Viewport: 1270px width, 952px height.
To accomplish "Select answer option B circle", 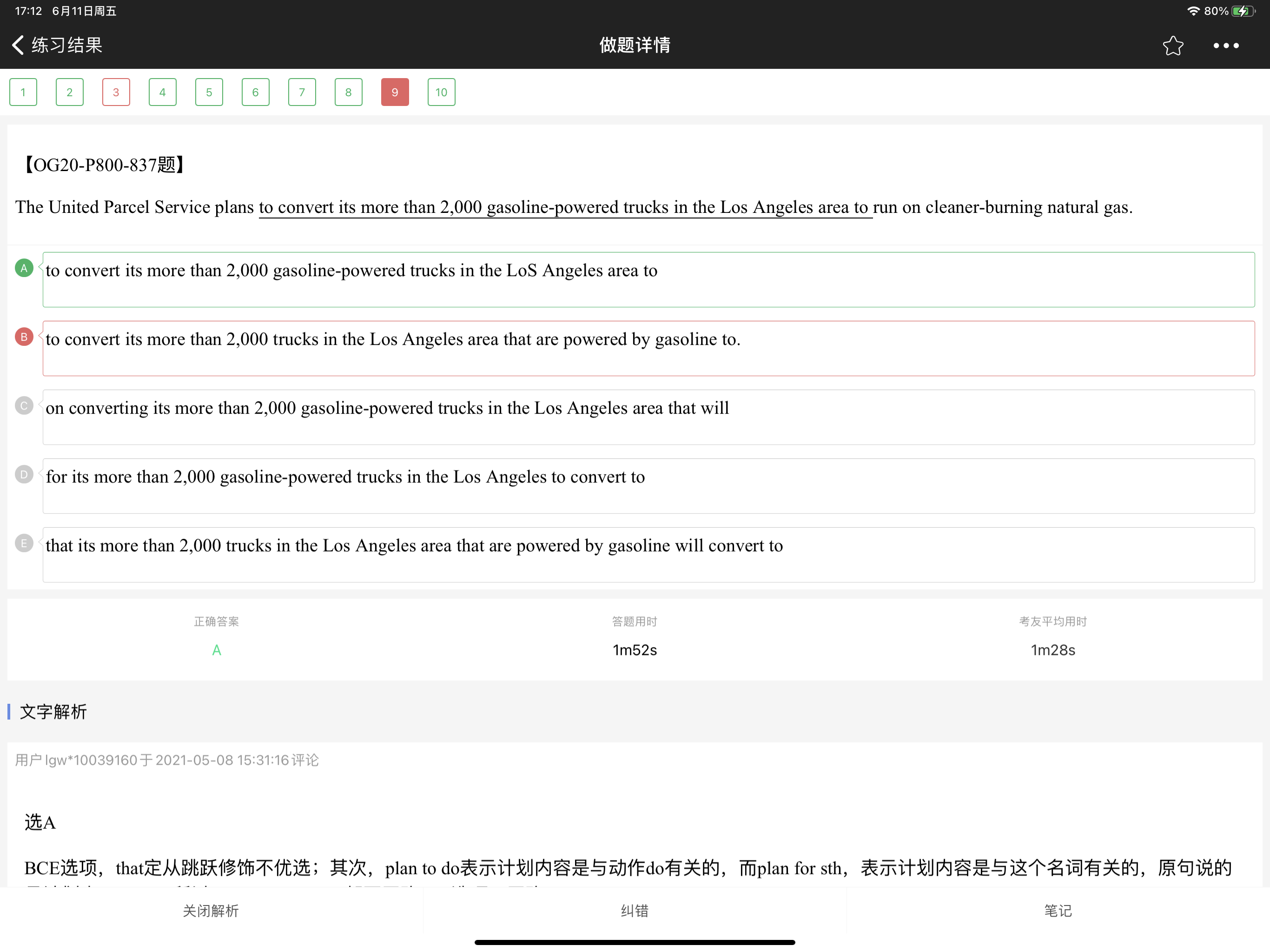I will pyautogui.click(x=24, y=337).
